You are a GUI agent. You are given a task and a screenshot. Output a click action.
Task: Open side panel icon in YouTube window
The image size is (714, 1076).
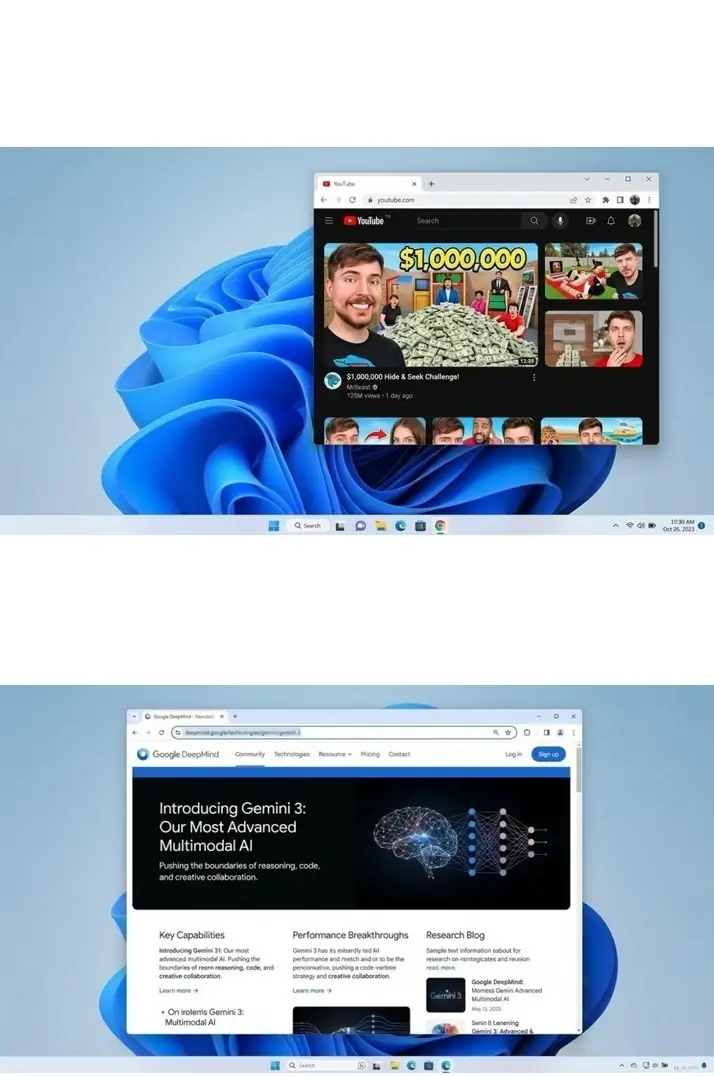coord(620,200)
